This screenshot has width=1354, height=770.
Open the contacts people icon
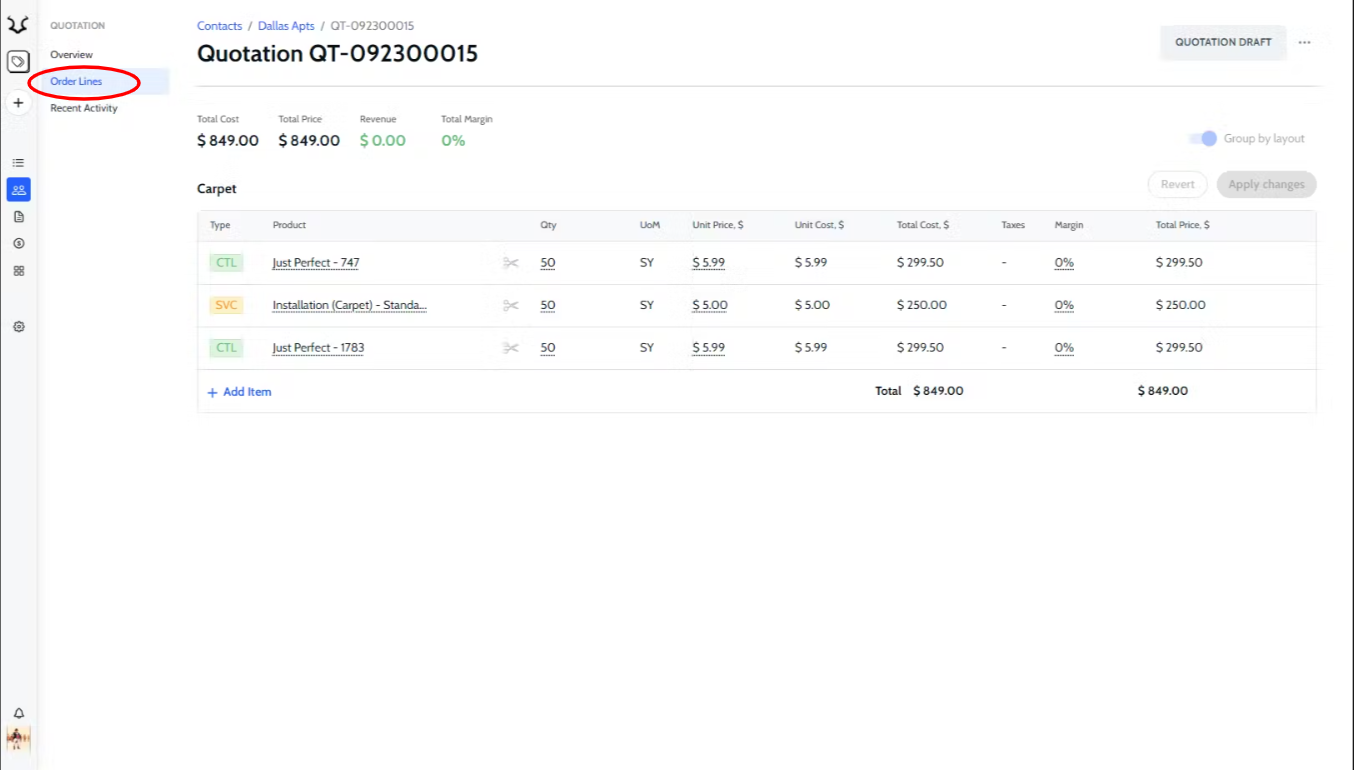[18, 189]
